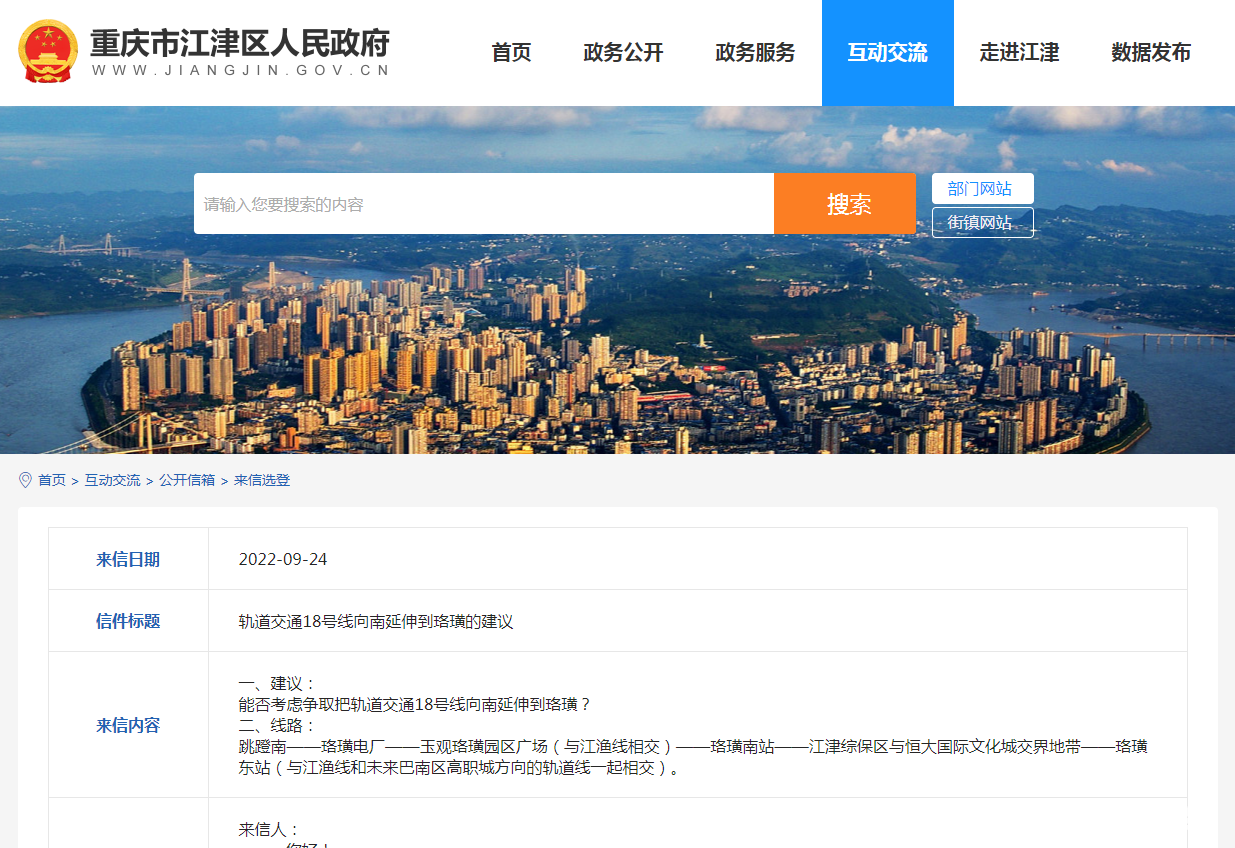Click the date 2022-09-24
The height and width of the screenshot is (848, 1235).
coord(283,559)
